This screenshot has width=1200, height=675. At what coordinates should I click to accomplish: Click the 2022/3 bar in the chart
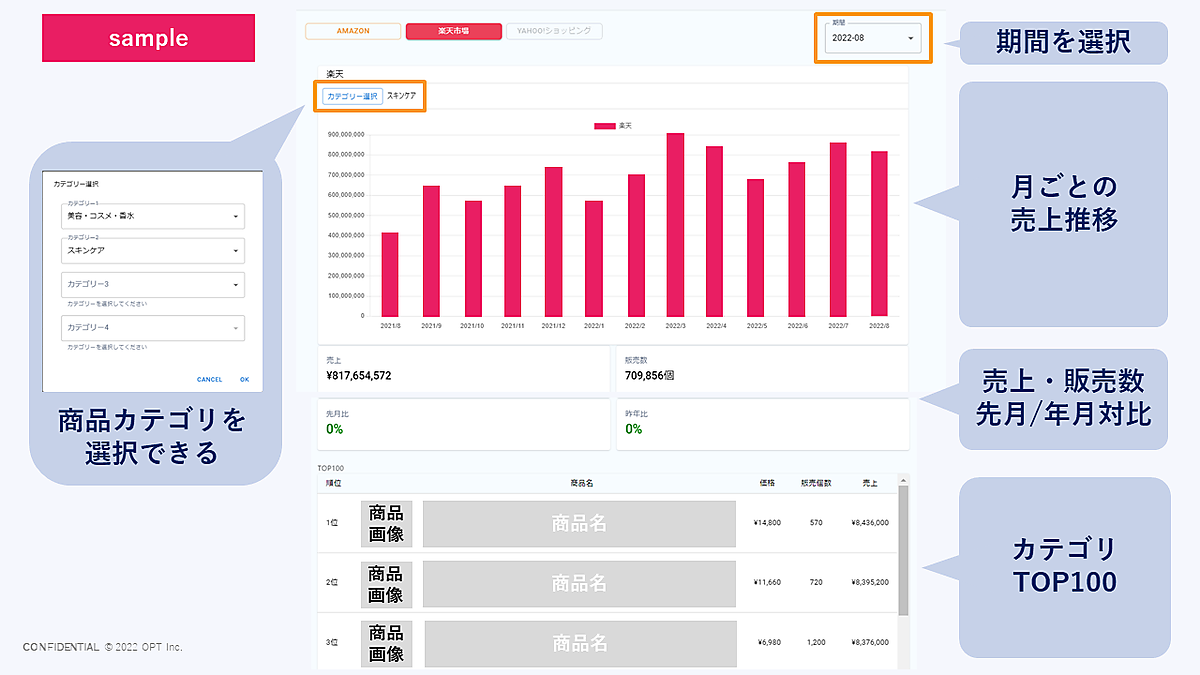[x=675, y=225]
